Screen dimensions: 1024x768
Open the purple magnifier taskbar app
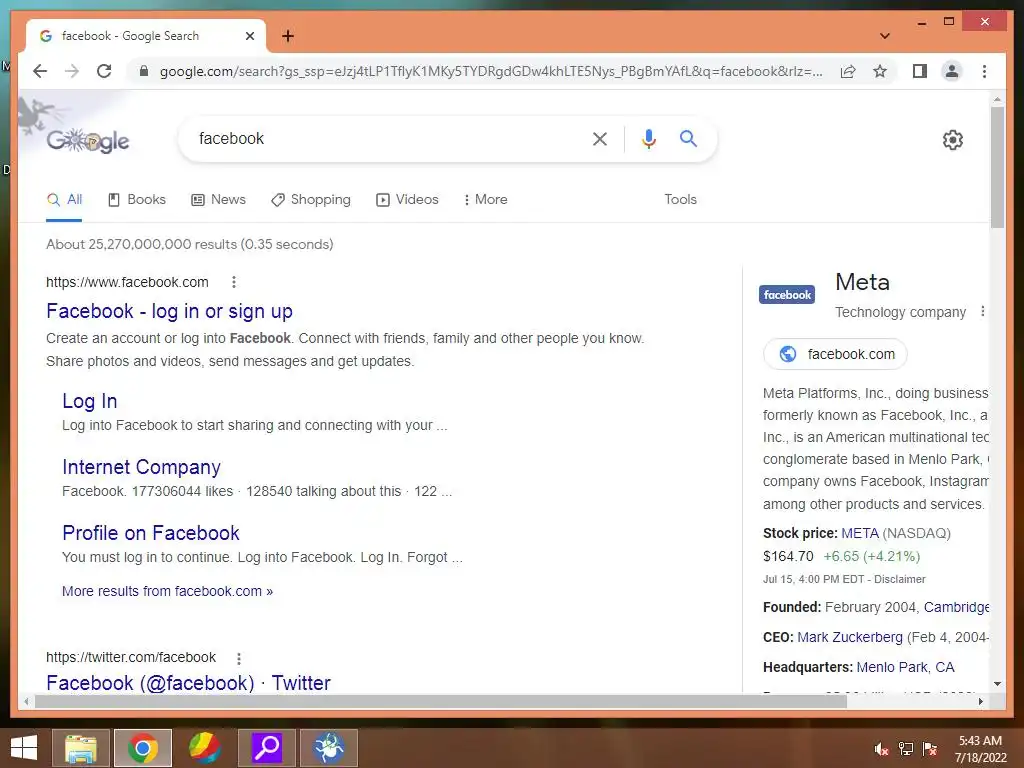[x=266, y=748]
